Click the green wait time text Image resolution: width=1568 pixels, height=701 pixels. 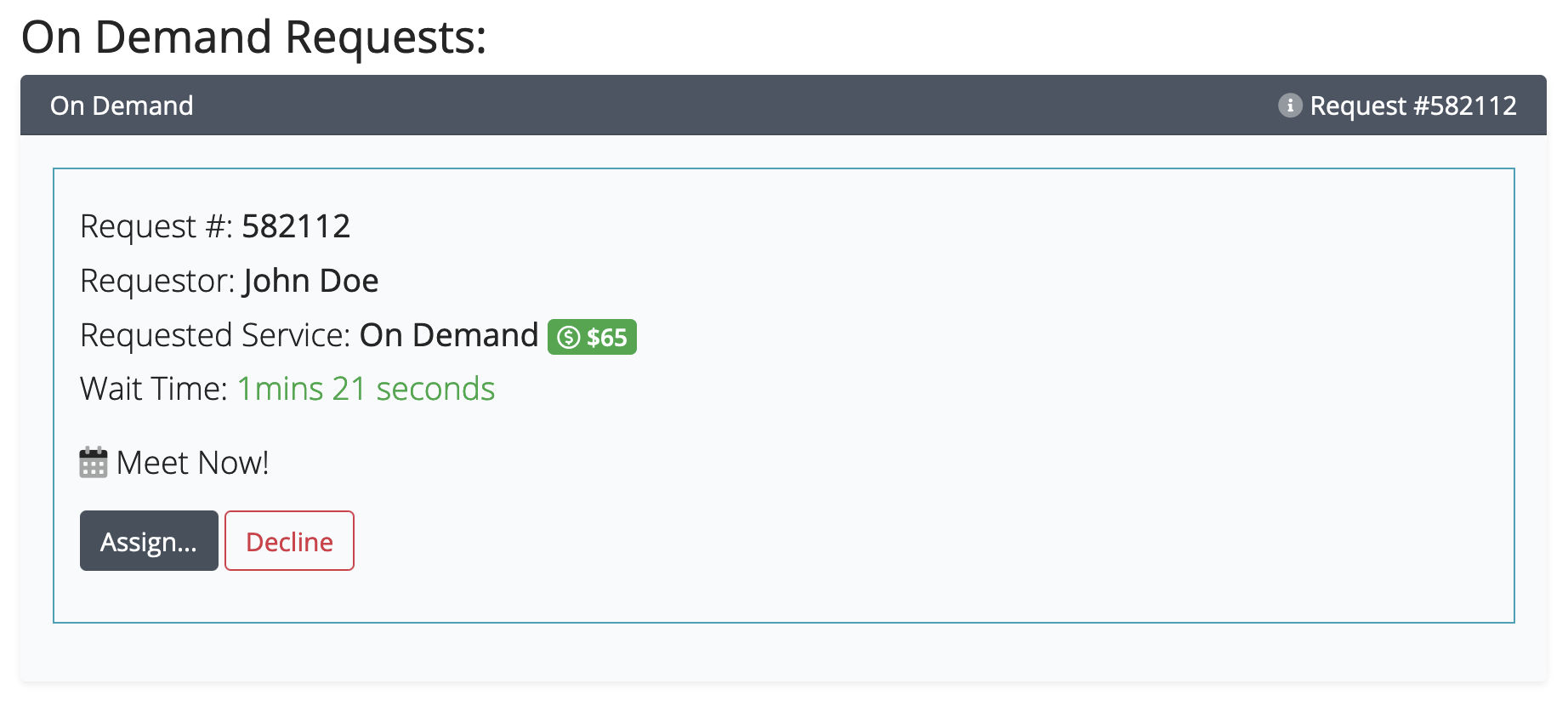(366, 389)
